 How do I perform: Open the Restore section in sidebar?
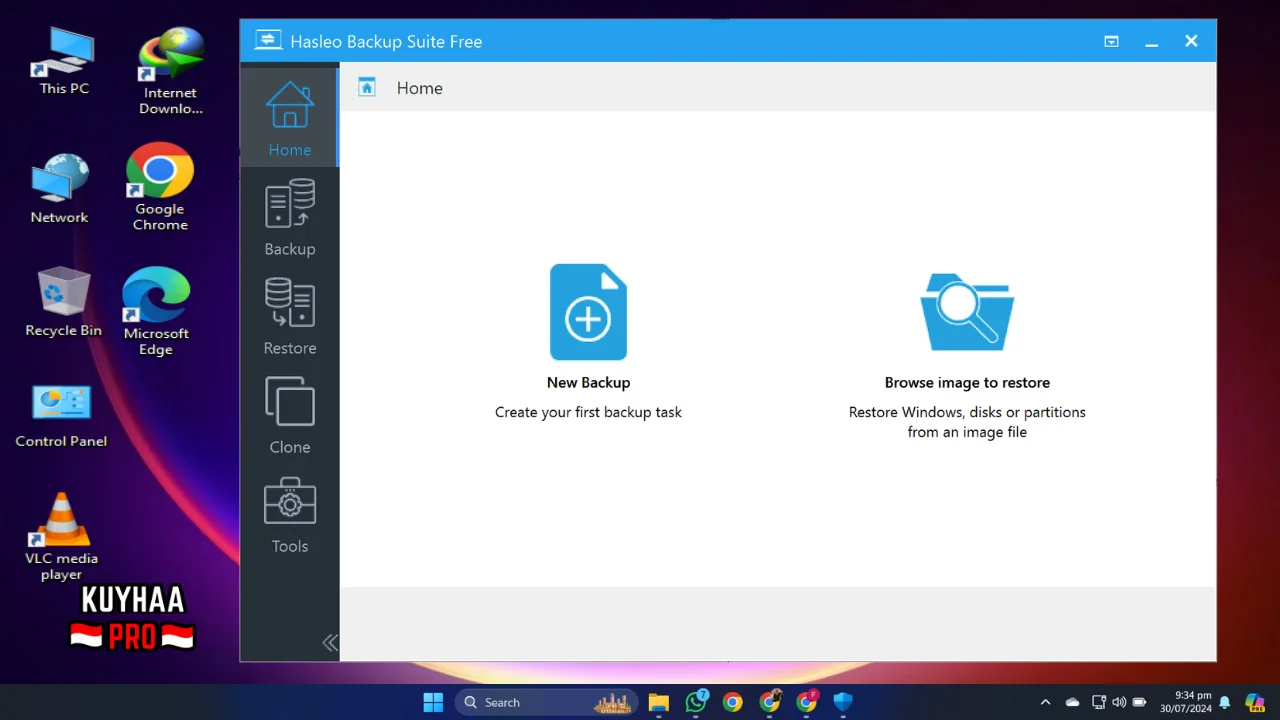click(x=289, y=315)
